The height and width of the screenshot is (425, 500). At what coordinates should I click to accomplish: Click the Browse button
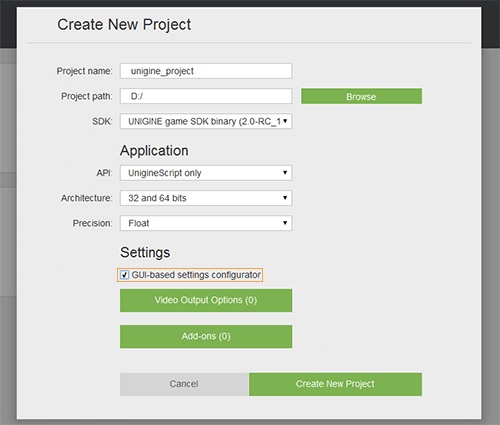(361, 96)
